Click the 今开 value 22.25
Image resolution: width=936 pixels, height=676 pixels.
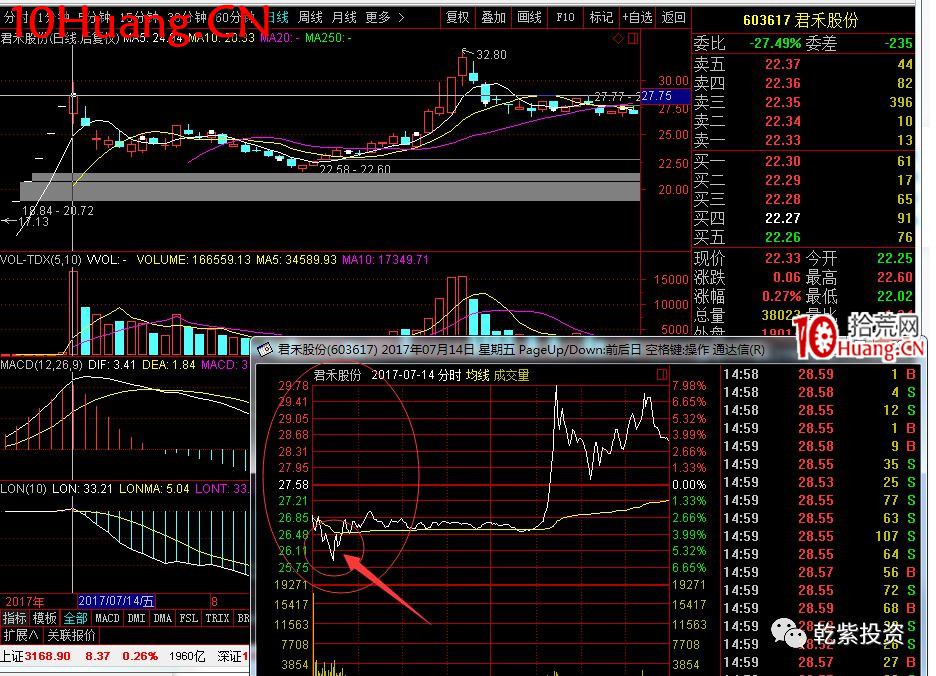point(895,259)
